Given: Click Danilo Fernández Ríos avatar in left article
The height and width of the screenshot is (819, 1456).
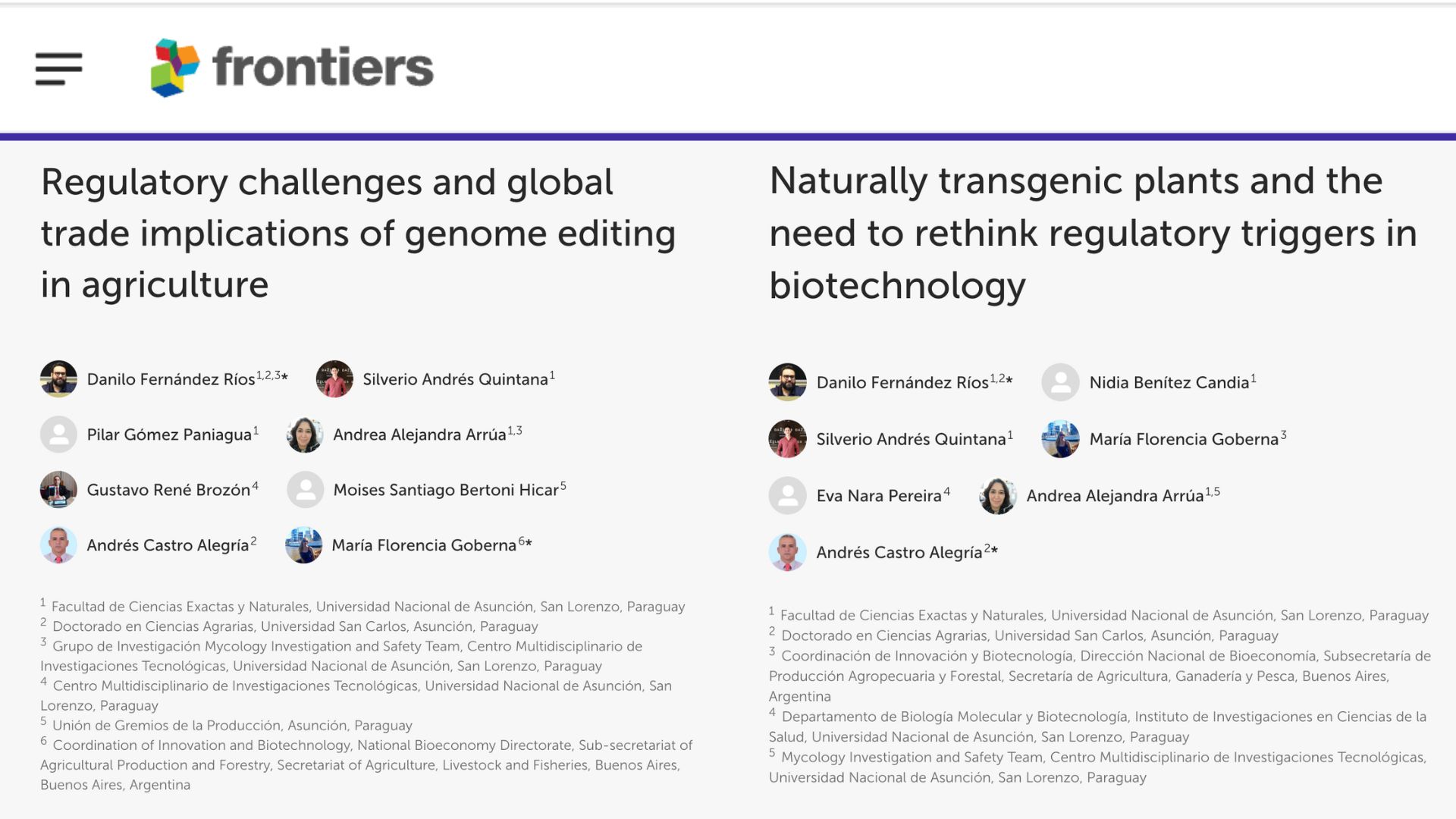Looking at the screenshot, I should click(58, 378).
